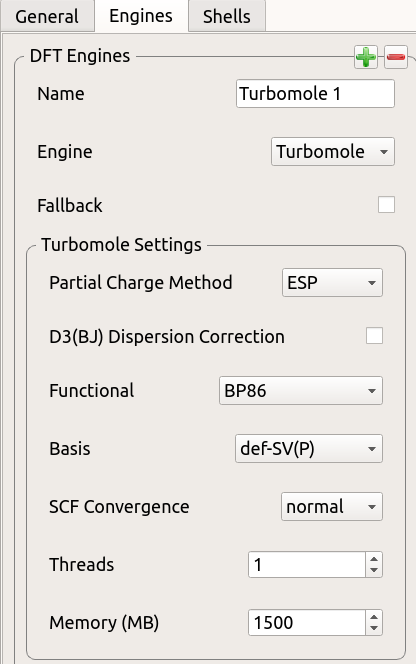Open the Basis dropdown showing def-SV(P)
This screenshot has height=664, width=416.
click(309, 448)
